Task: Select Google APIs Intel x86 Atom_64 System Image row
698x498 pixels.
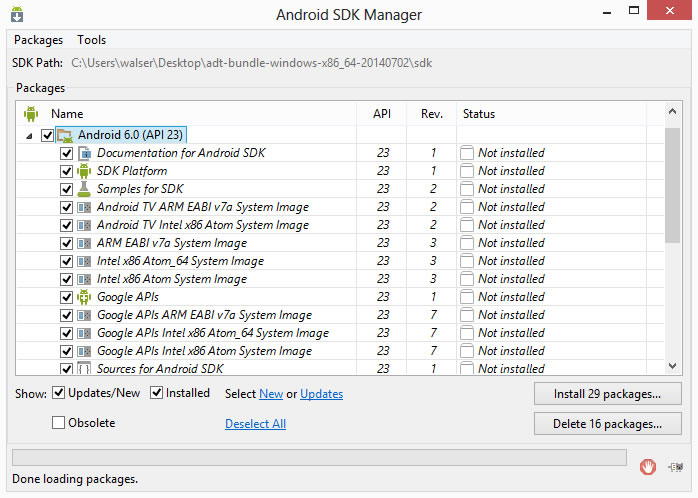Action: (x=340, y=333)
